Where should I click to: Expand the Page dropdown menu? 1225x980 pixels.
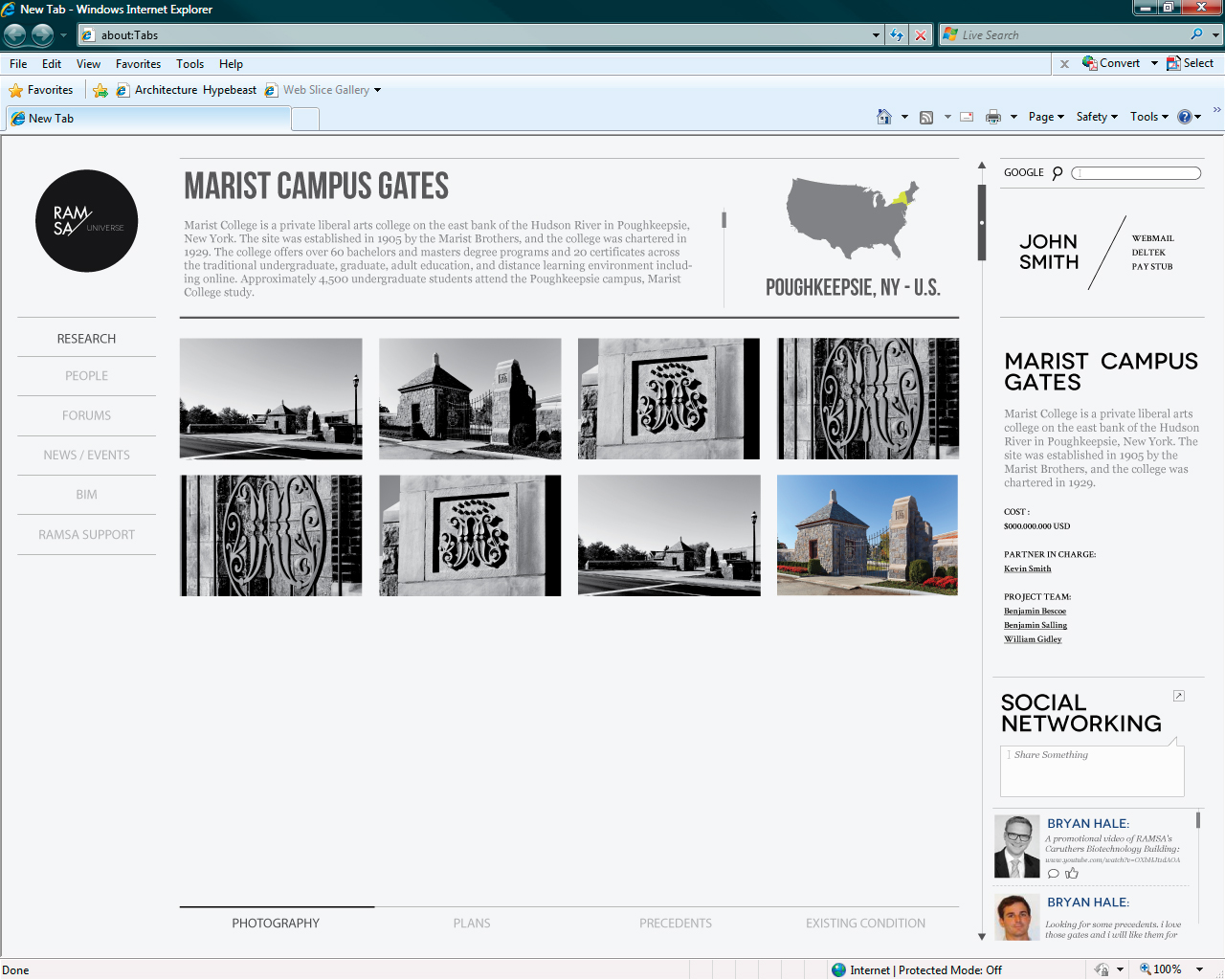1046,117
